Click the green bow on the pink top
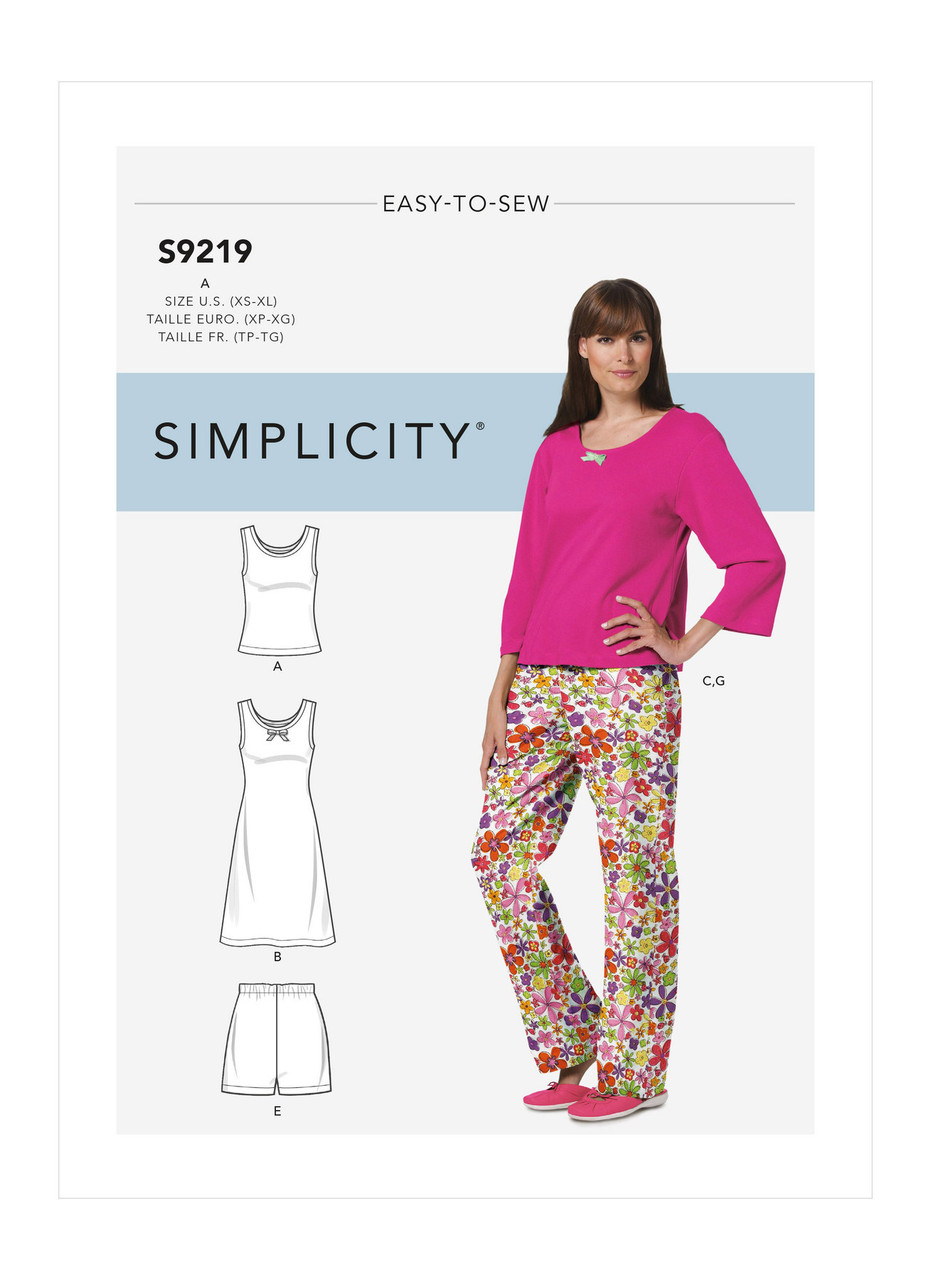 pos(595,458)
